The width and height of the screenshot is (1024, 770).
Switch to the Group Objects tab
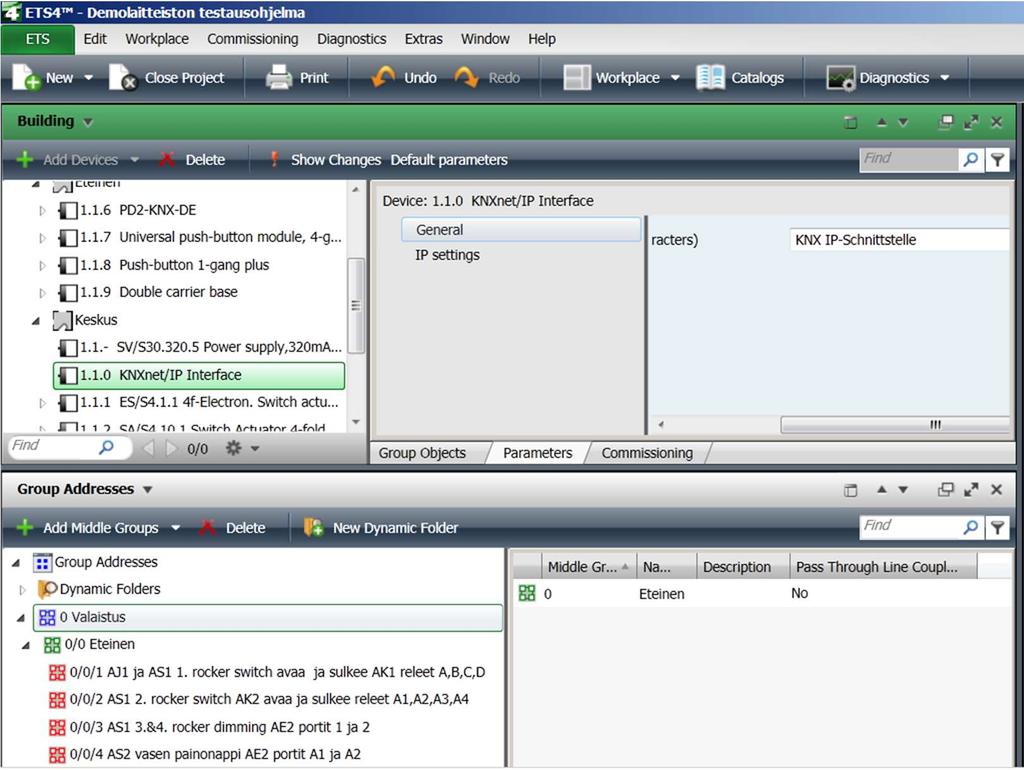(423, 453)
